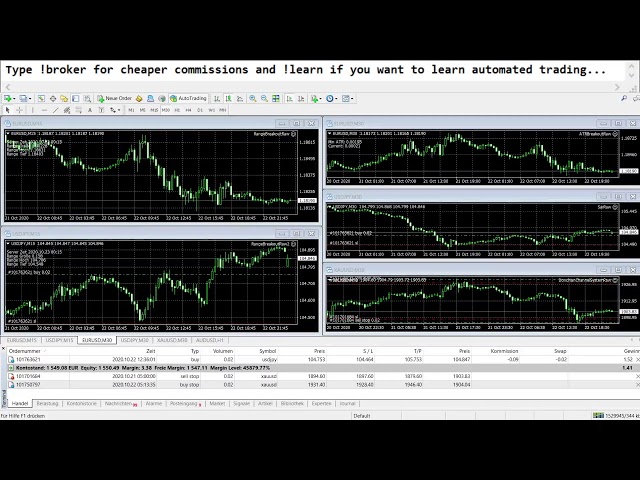This screenshot has width=640, height=480.
Task: Click the zoom in magnifier icon
Action: pos(252,99)
